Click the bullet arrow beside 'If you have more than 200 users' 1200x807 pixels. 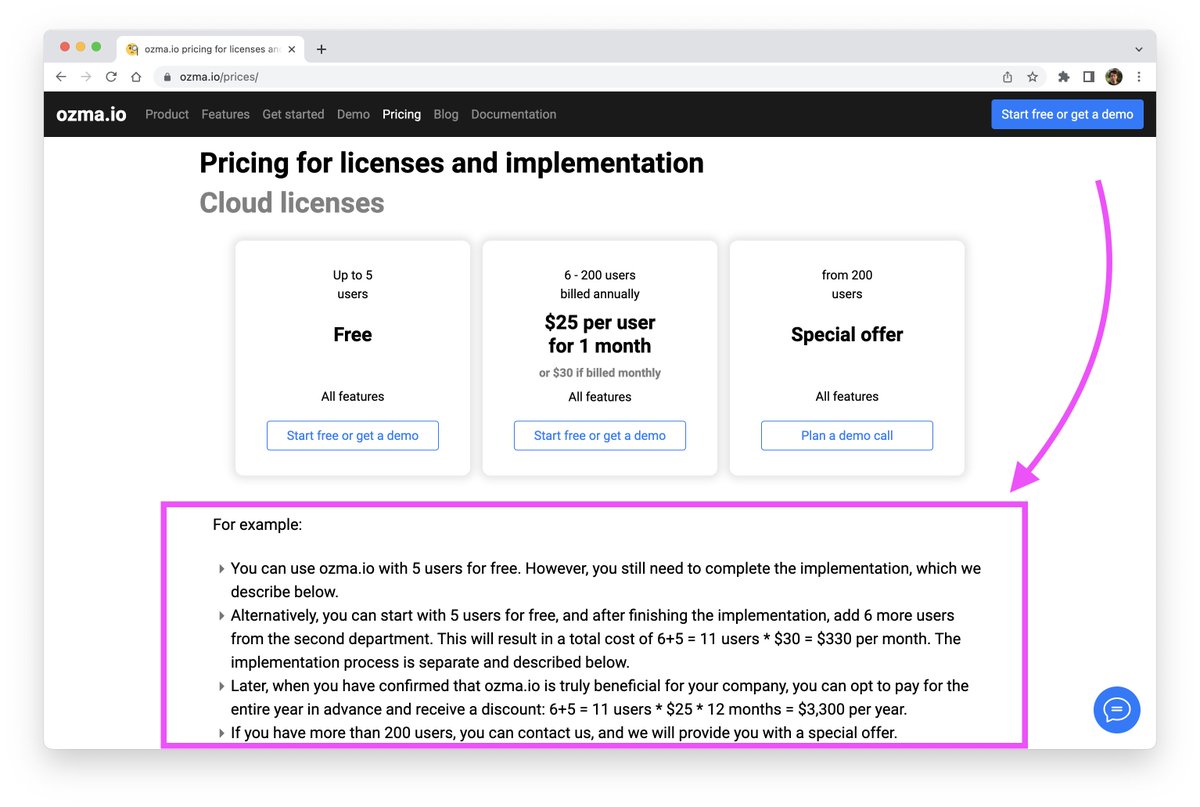(221, 734)
